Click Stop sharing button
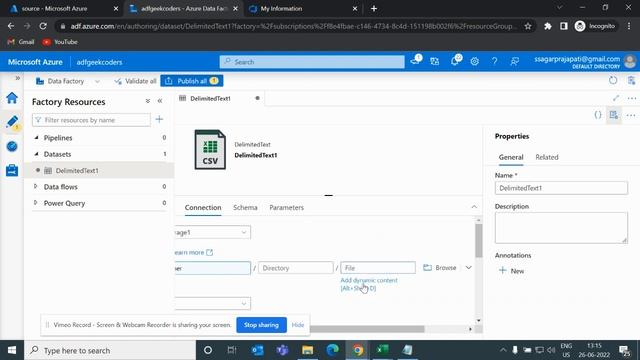Image resolution: width=640 pixels, height=360 pixels. click(x=261, y=325)
